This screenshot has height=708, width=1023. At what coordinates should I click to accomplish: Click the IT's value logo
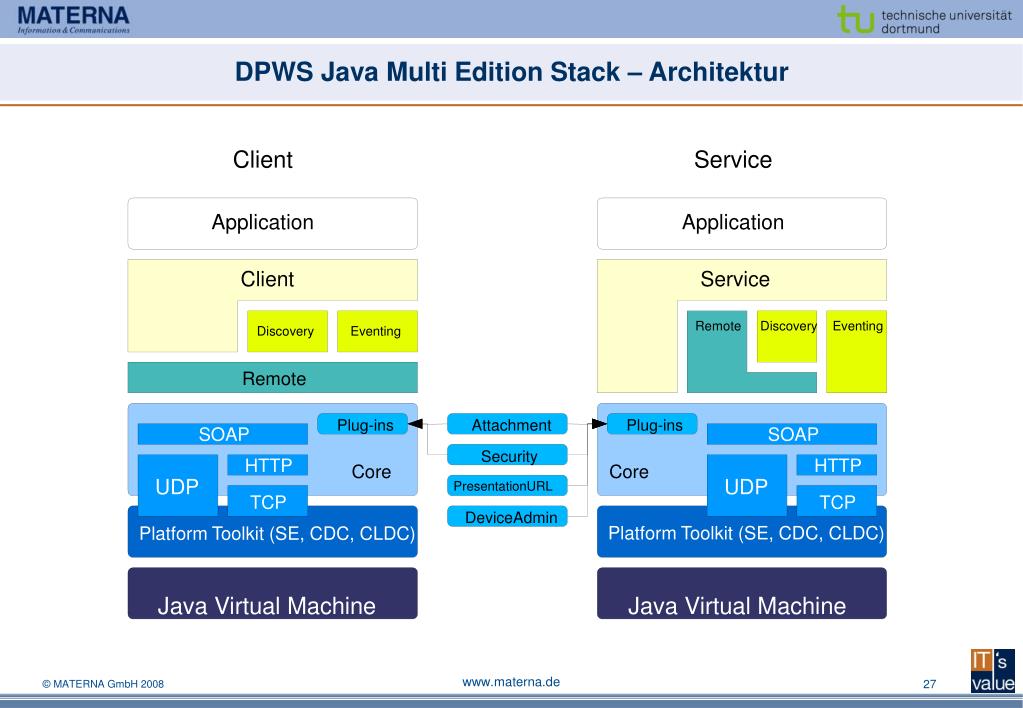tap(992, 671)
